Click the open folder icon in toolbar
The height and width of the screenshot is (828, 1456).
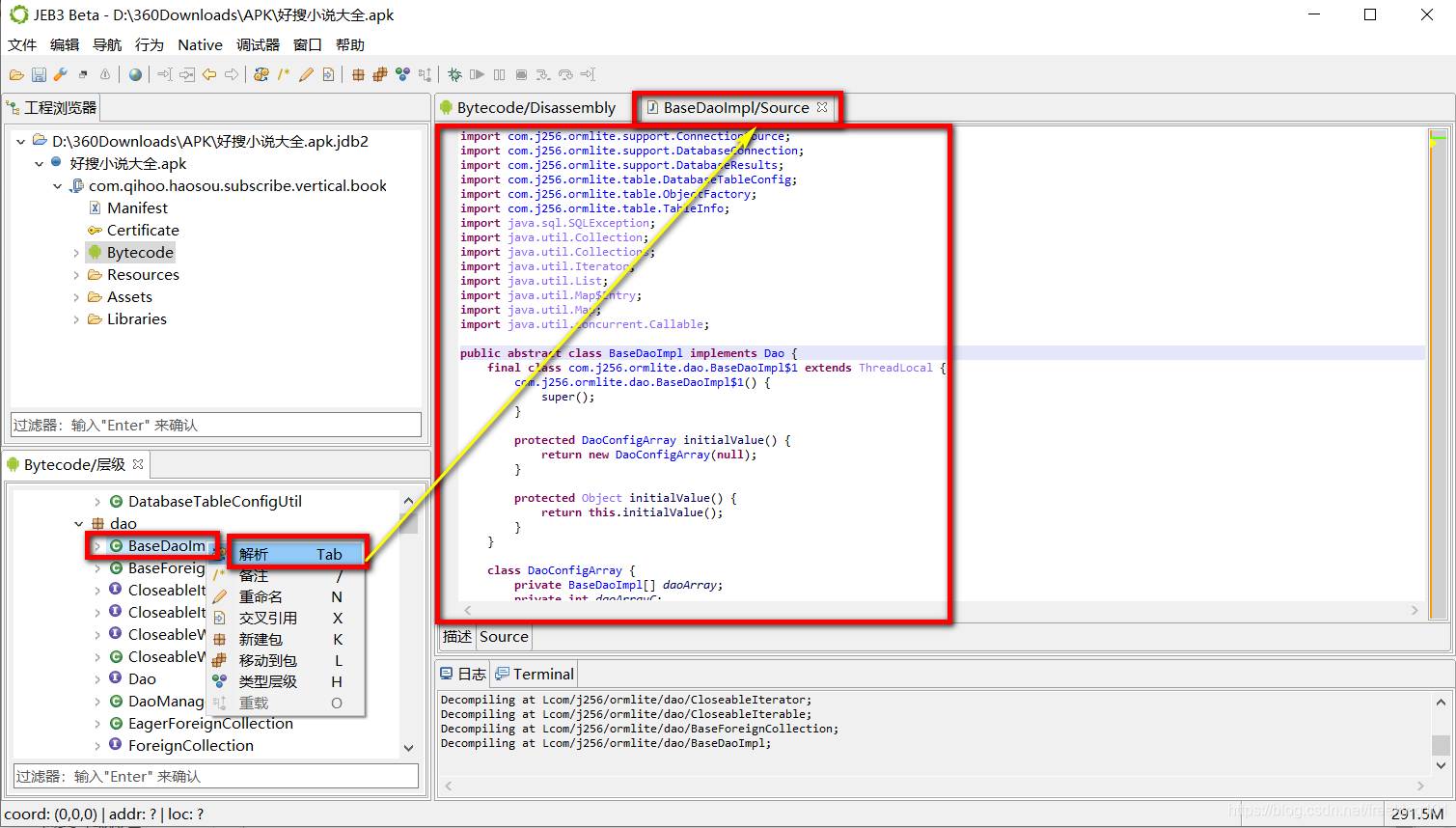click(16, 74)
